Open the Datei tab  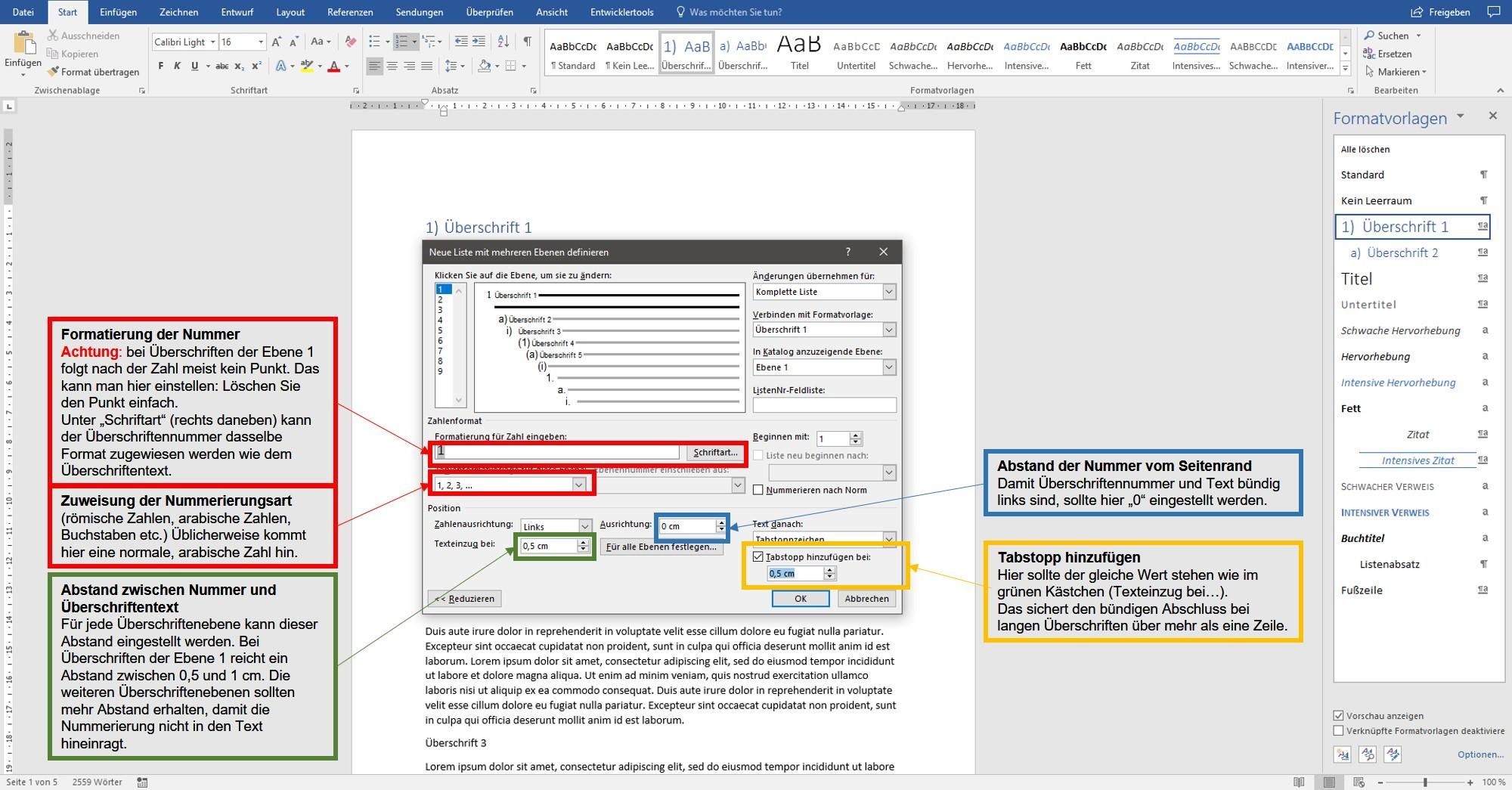click(x=23, y=11)
